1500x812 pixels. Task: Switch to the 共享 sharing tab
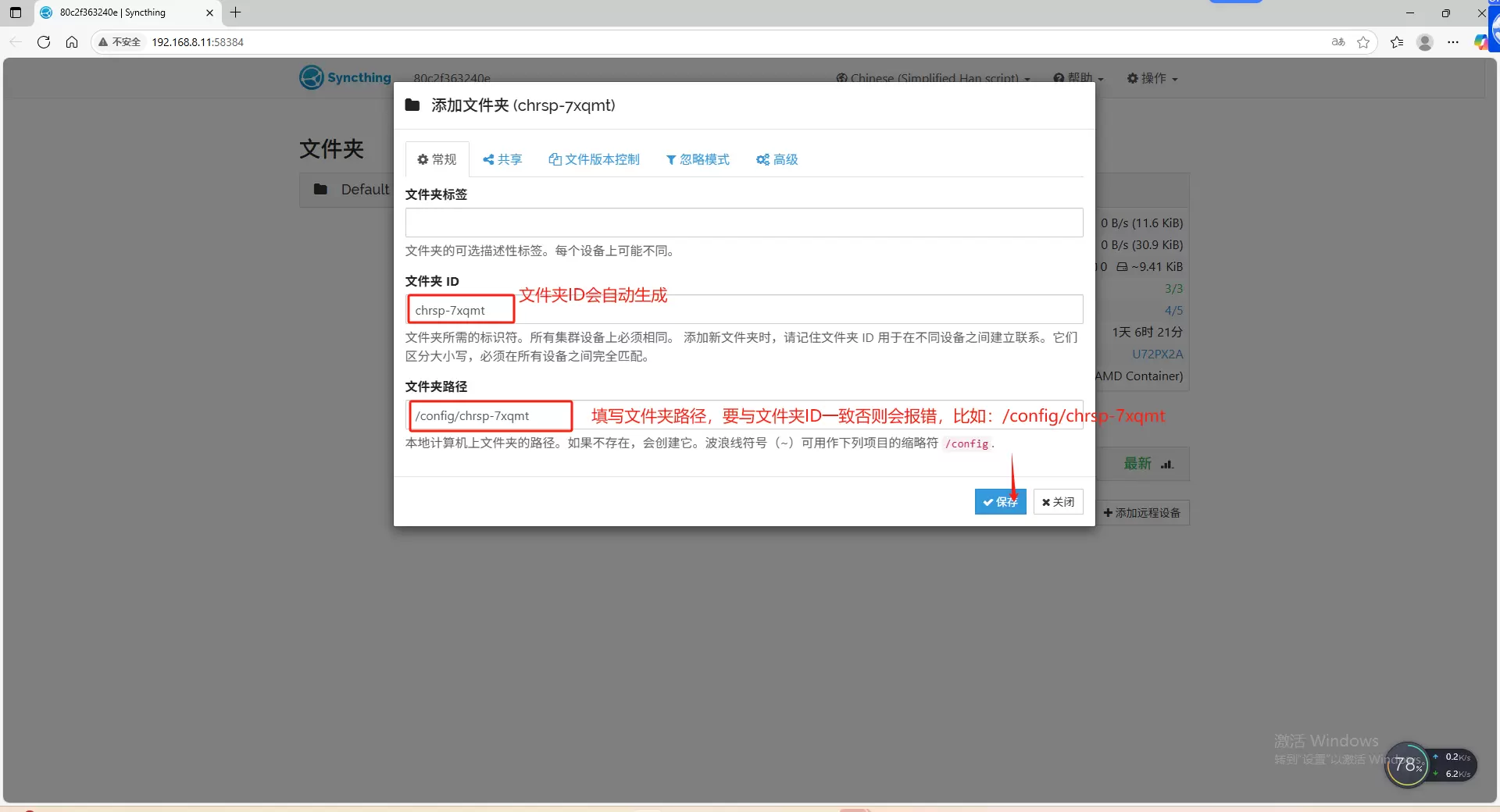click(502, 159)
